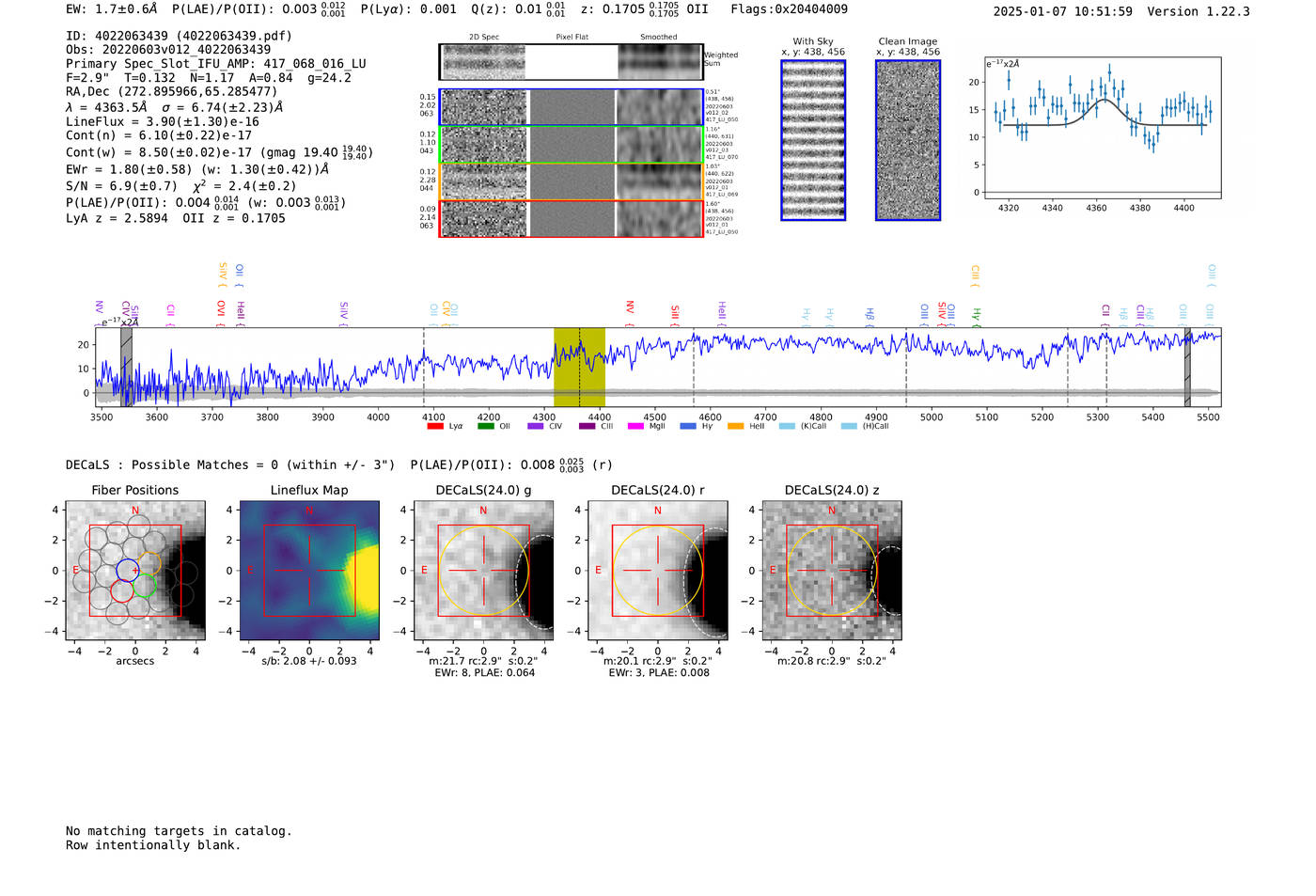
Task: Click the 'Pixel Flat' column header
Action: pos(572,37)
